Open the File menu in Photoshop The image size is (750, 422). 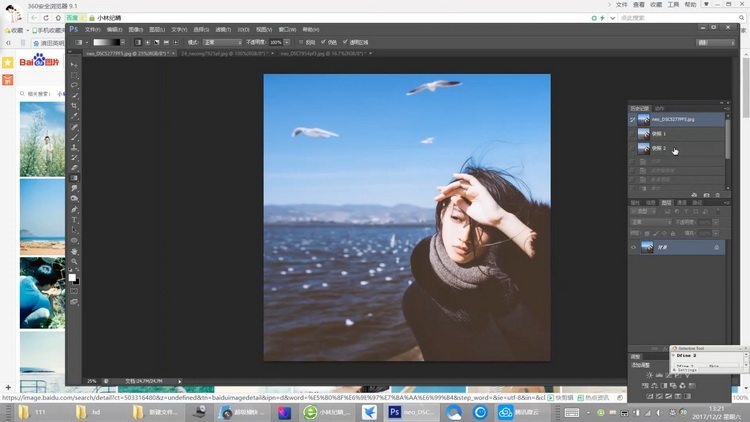pyautogui.click(x=92, y=30)
